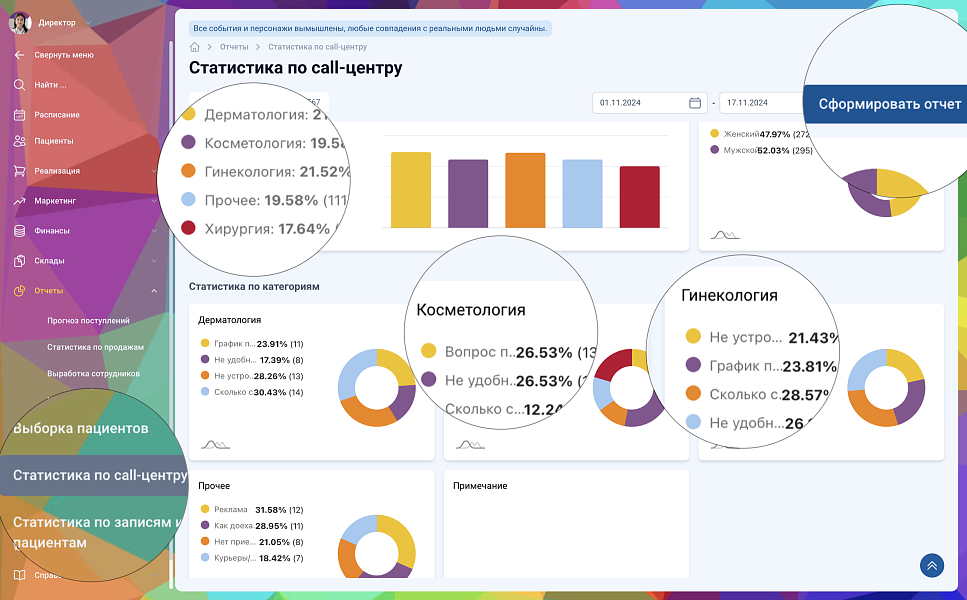The height and width of the screenshot is (600, 967).
Task: Open Статистика по продажам report
Action: click(95, 347)
